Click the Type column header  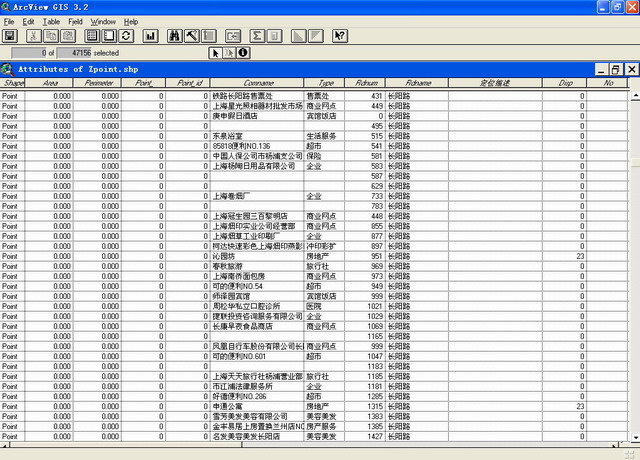324,83
